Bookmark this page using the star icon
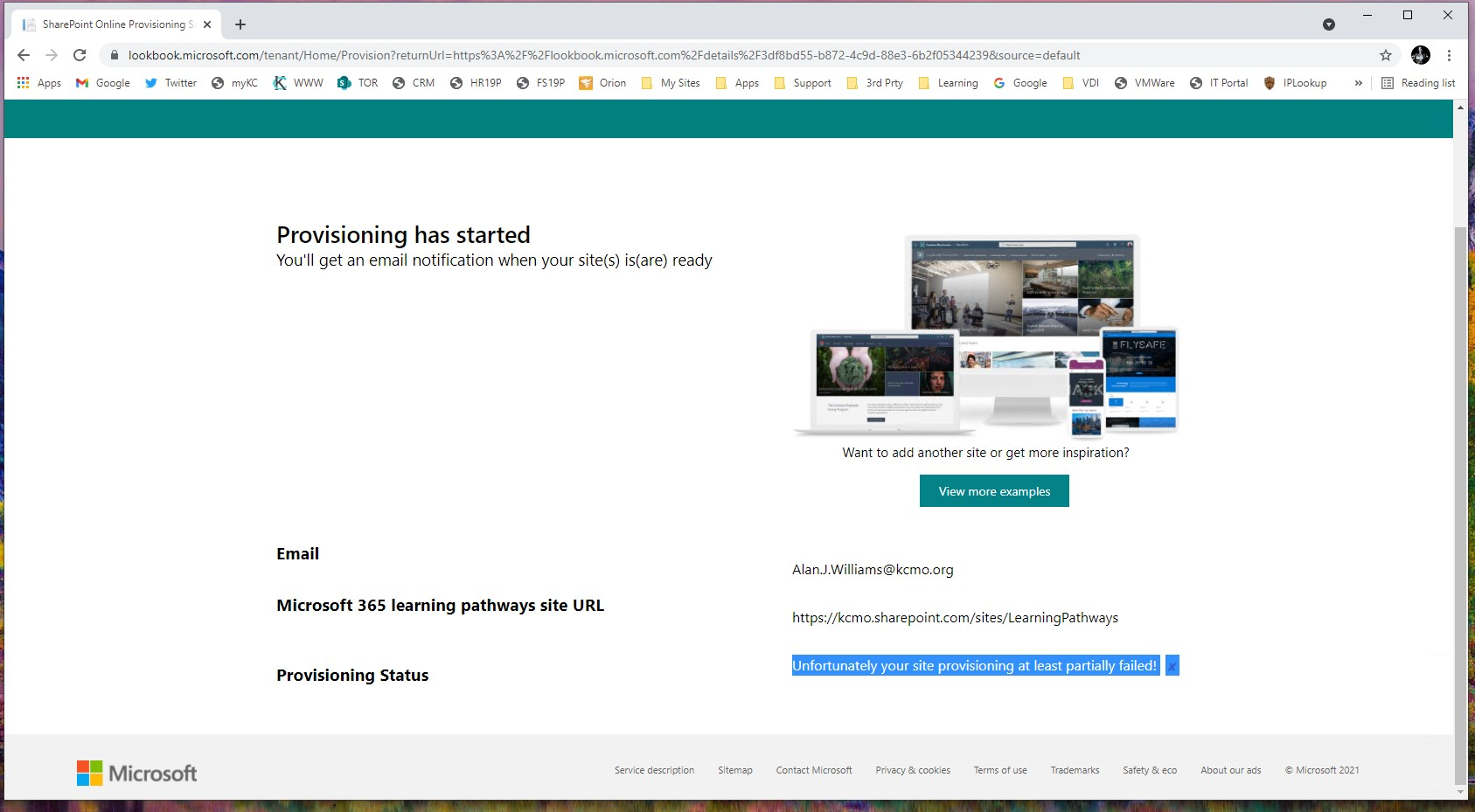Image resolution: width=1475 pixels, height=812 pixels. coord(1384,54)
